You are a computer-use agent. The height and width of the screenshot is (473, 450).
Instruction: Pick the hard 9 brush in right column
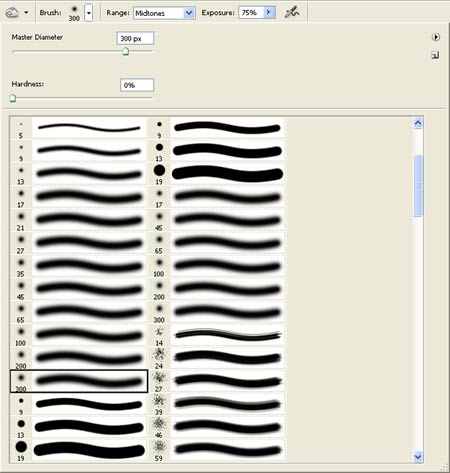click(x=217, y=128)
